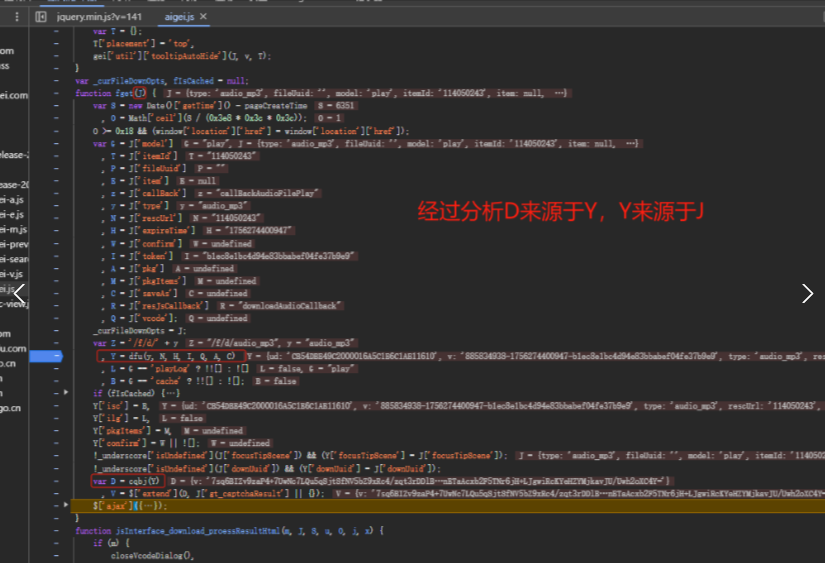Click the 'L = G == 'playLog'' expression
The height and width of the screenshot is (563, 825).
[x=180, y=368]
